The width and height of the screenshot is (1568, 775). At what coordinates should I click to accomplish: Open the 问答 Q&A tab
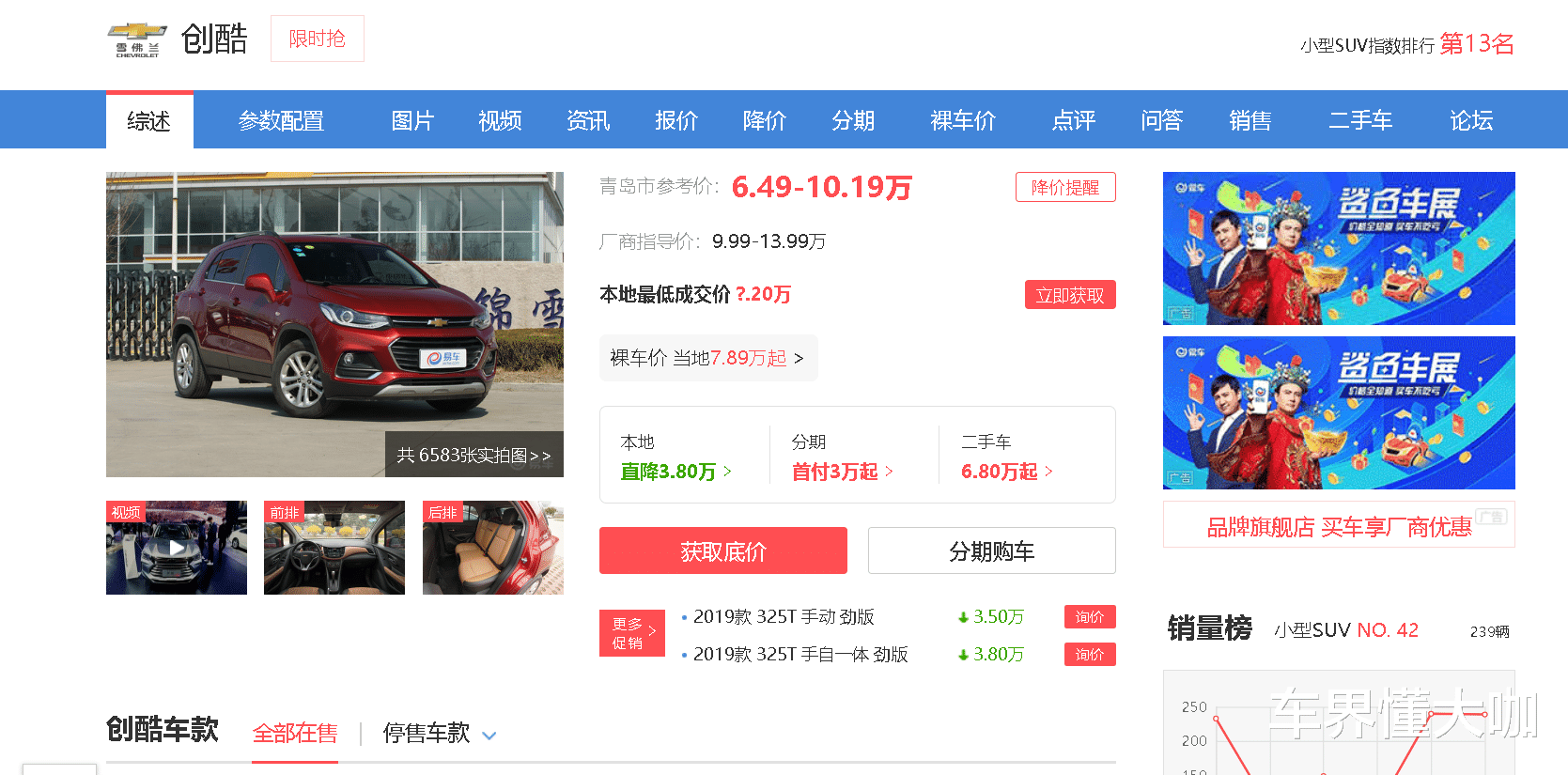pos(1162,120)
